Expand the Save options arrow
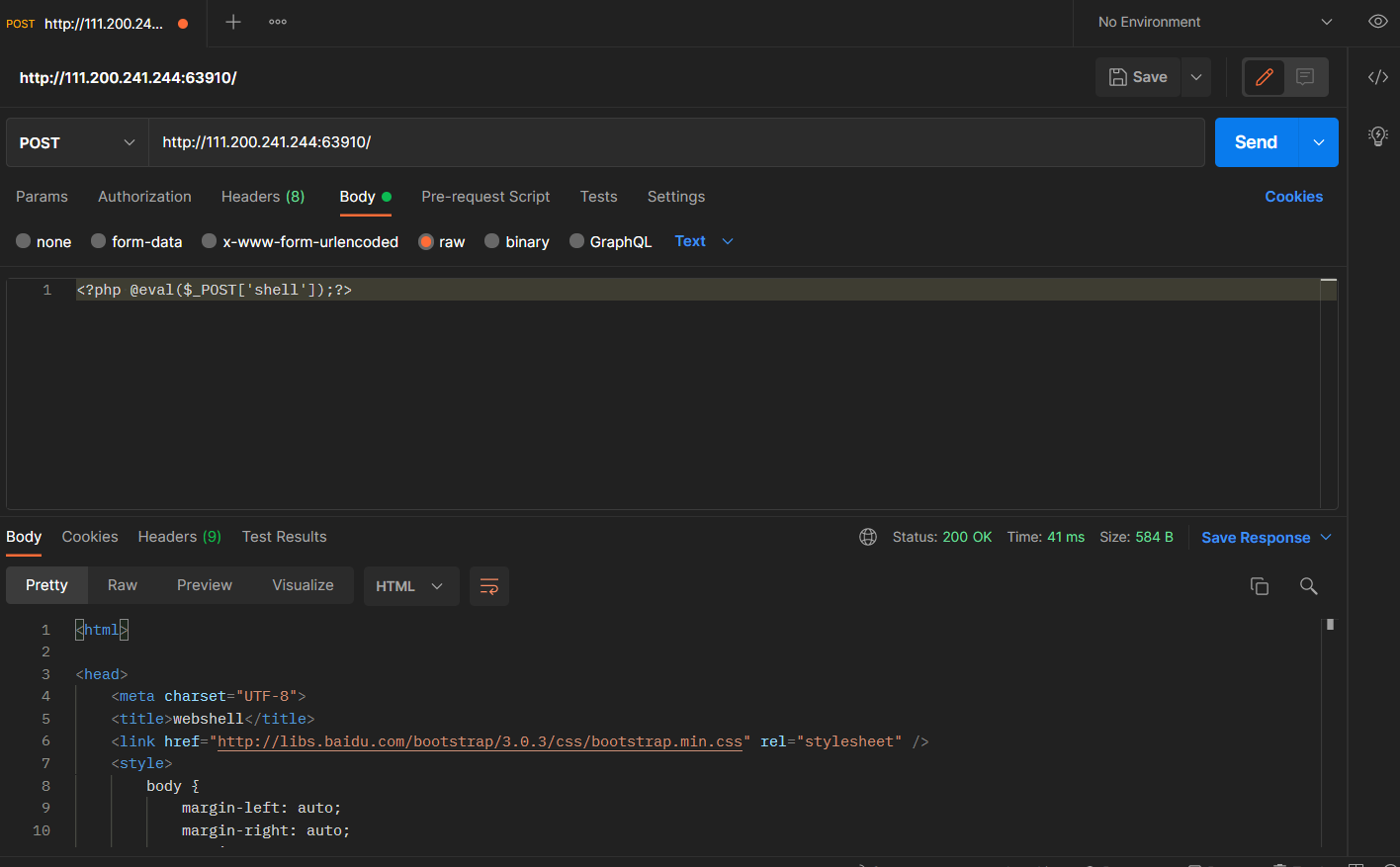Screen dimensions: 1400x867 [1196, 77]
